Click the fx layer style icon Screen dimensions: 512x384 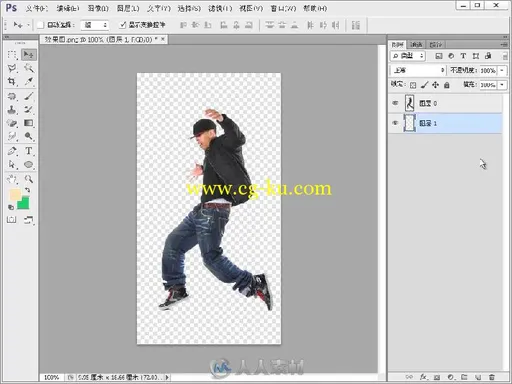(x=423, y=377)
